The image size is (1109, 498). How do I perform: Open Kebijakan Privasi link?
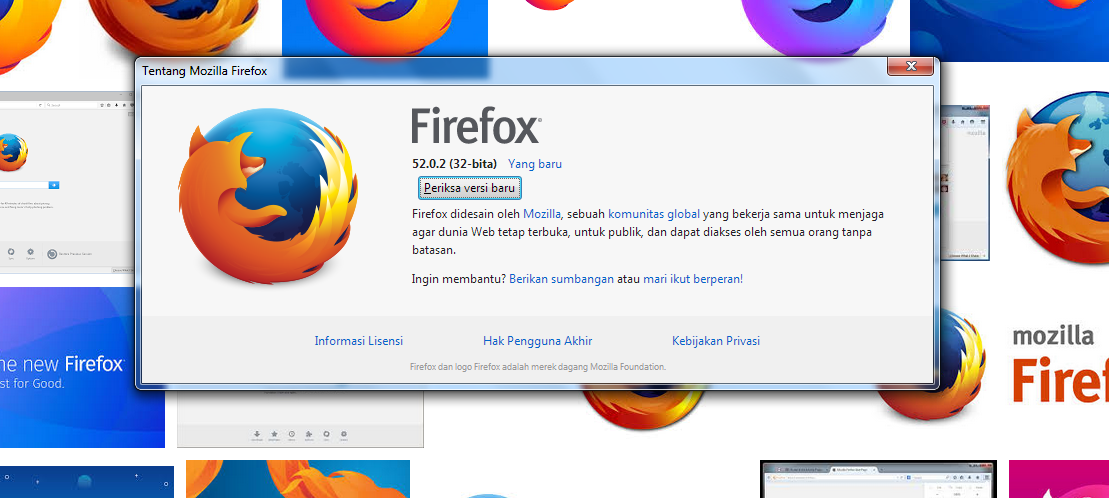(716, 341)
